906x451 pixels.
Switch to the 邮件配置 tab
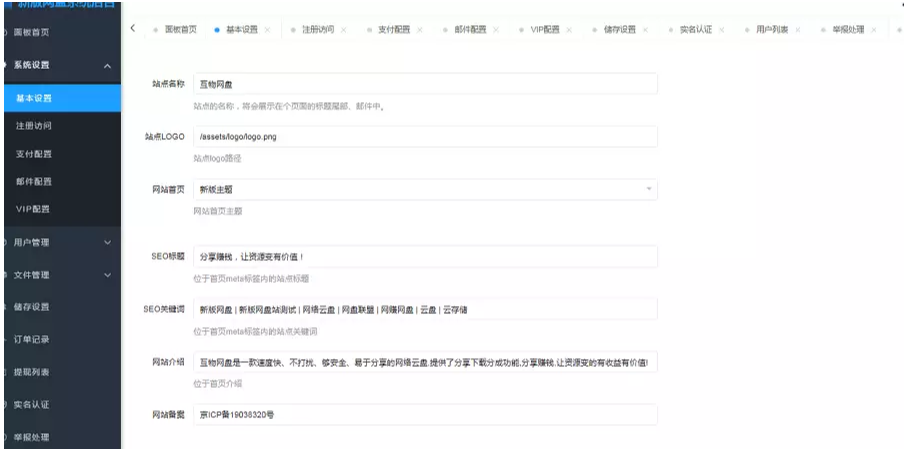pos(470,29)
